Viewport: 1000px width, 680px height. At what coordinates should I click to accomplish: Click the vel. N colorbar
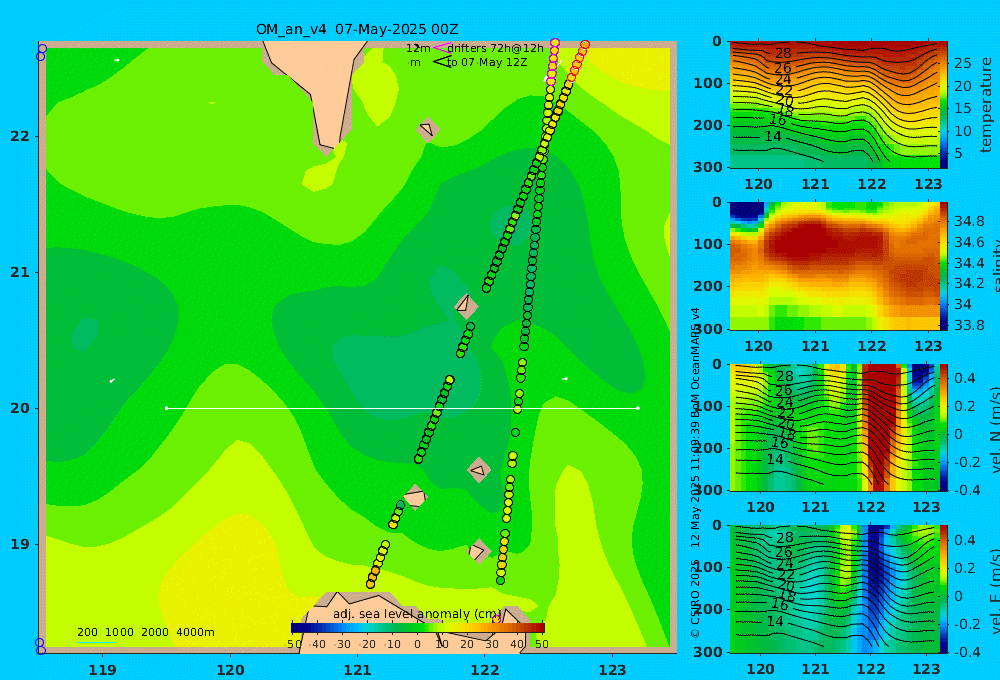944,427
